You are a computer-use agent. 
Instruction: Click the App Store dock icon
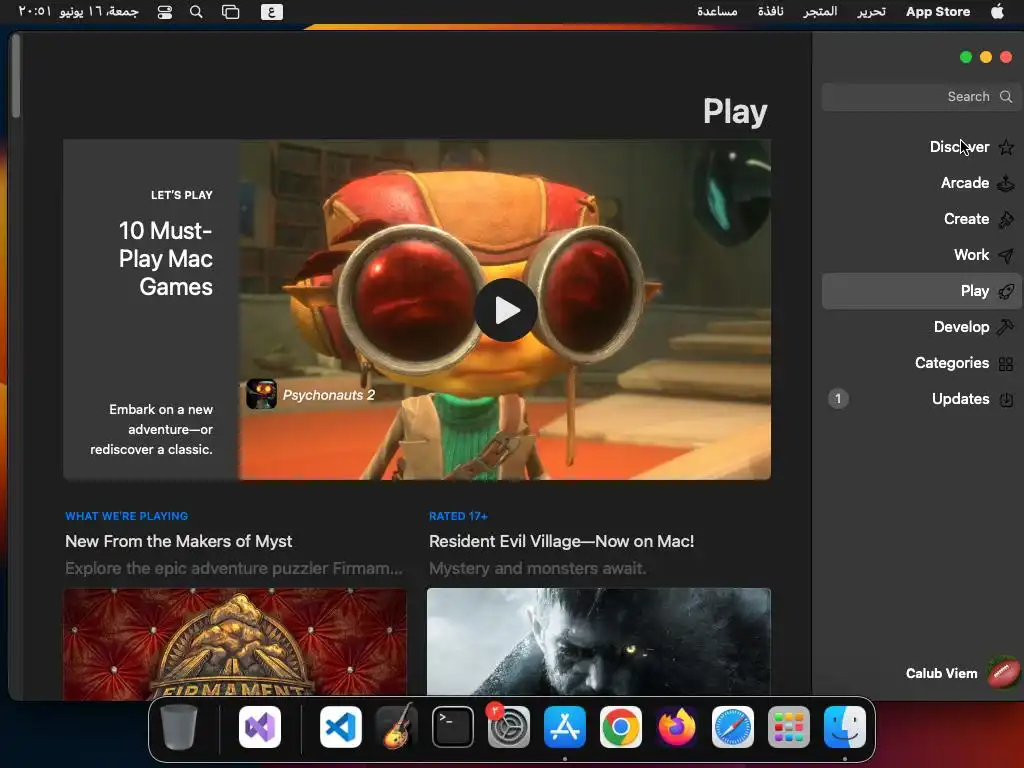565,727
